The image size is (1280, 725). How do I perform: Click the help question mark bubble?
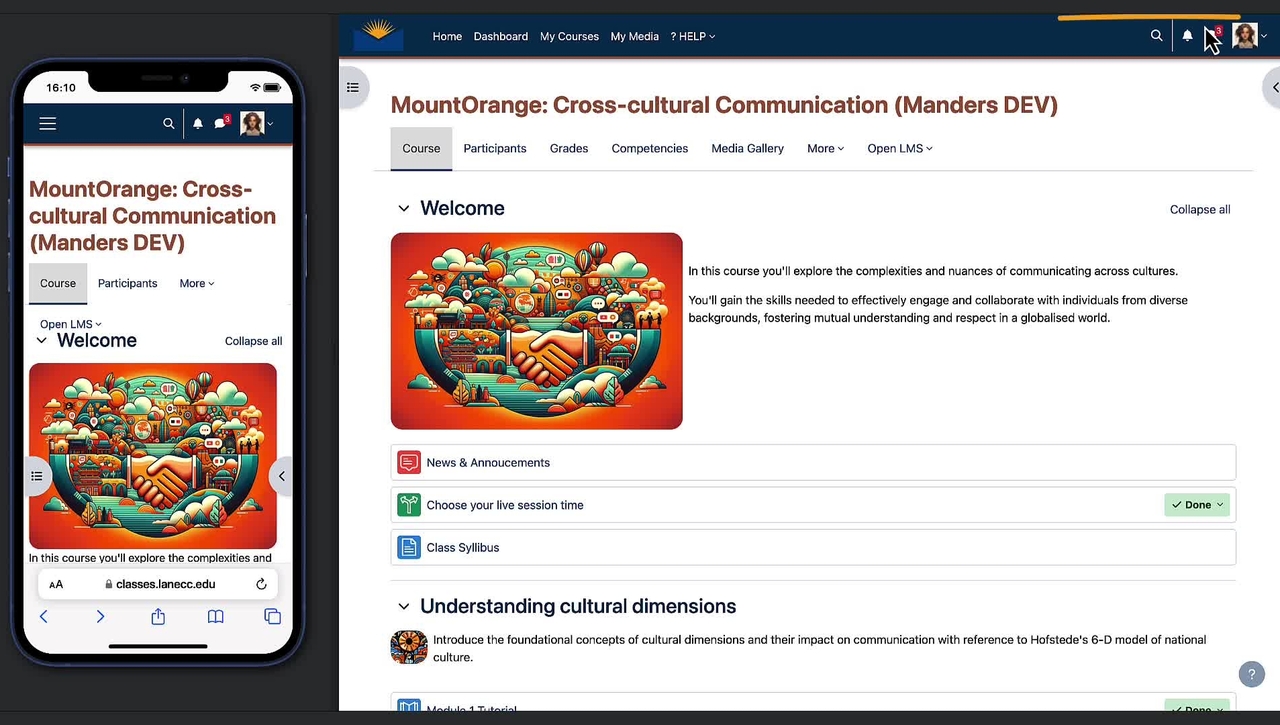(1252, 673)
